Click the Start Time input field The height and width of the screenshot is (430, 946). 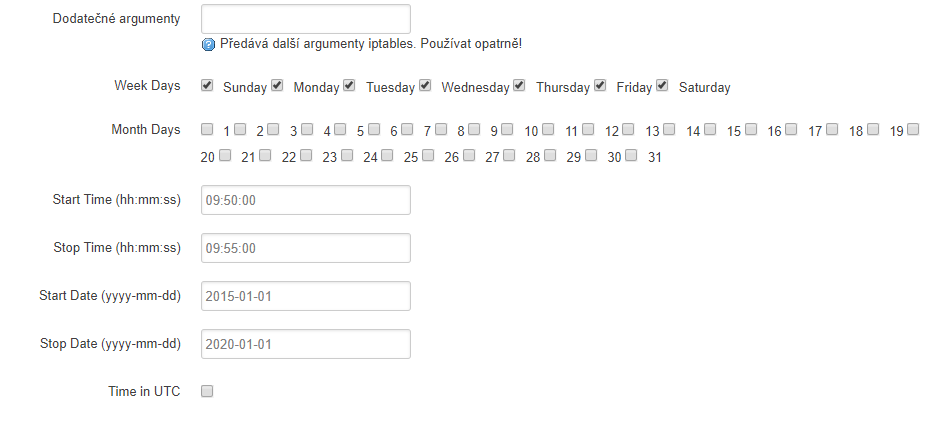click(x=306, y=200)
